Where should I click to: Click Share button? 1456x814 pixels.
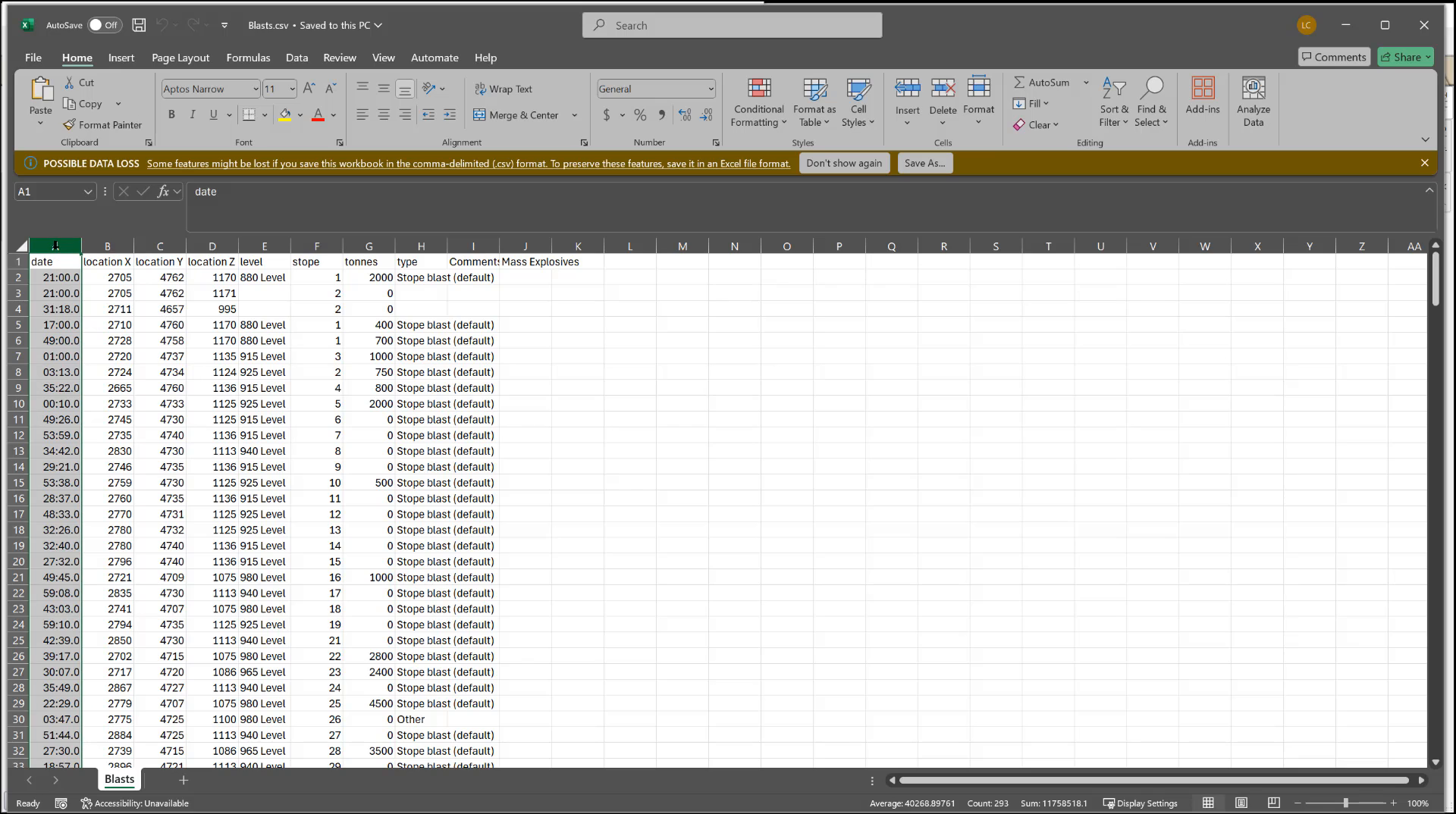point(1405,57)
